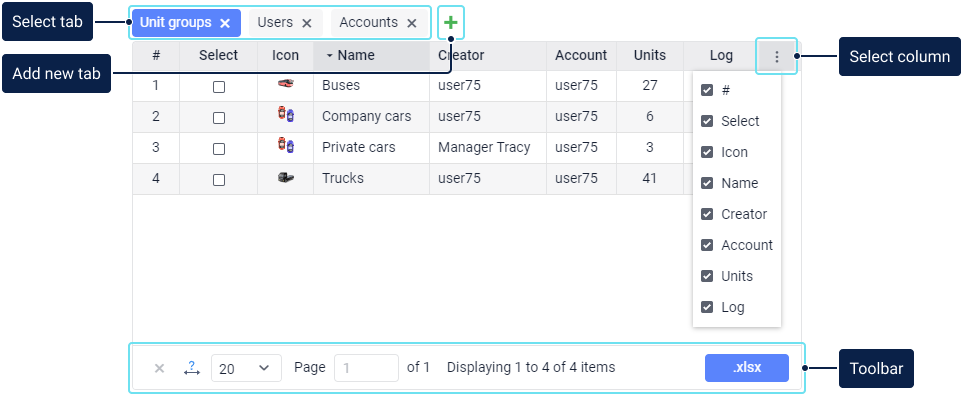
Task: Select the Buses row checkbox
Action: coord(219,87)
